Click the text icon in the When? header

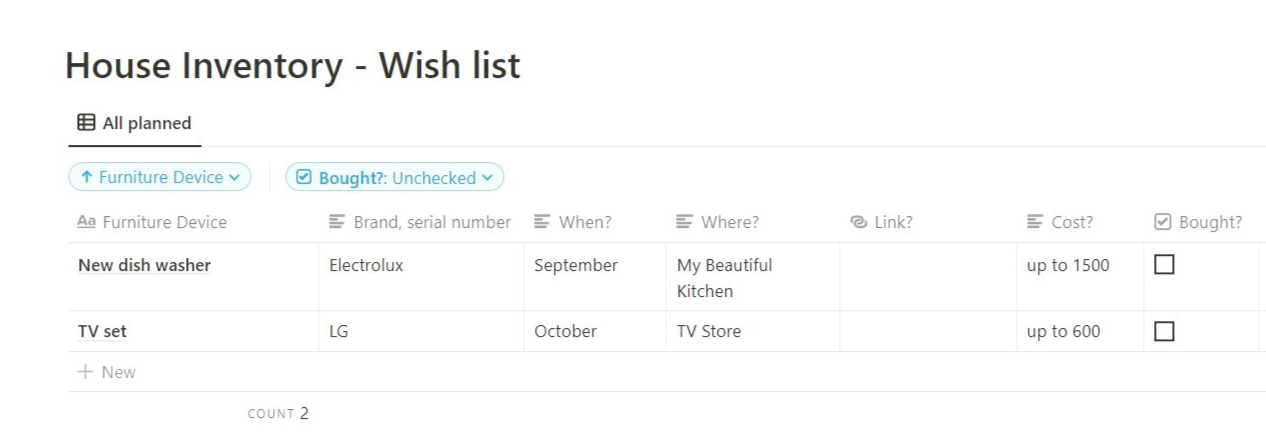[542, 222]
